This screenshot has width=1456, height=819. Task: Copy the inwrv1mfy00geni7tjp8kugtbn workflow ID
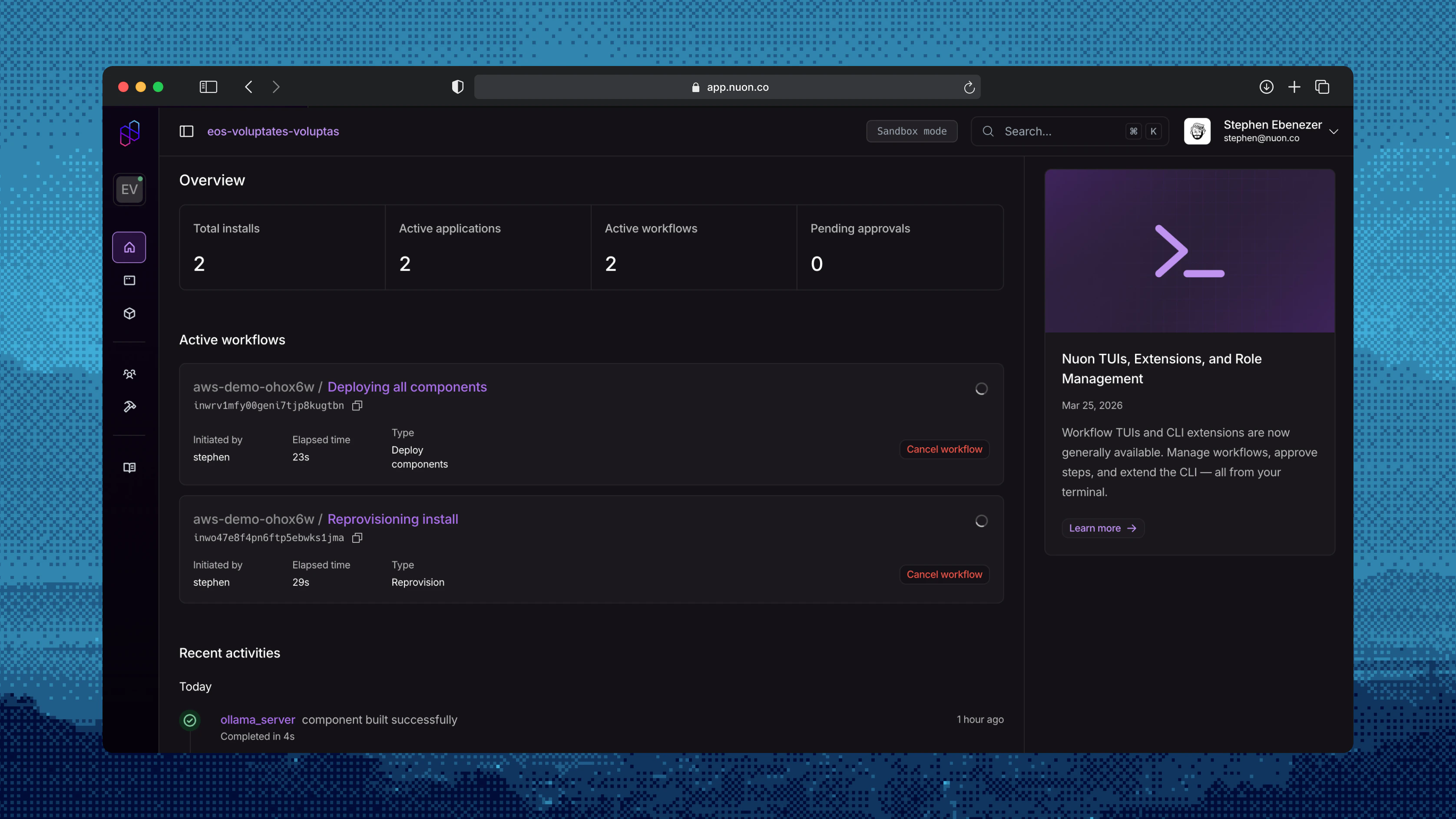coord(357,405)
